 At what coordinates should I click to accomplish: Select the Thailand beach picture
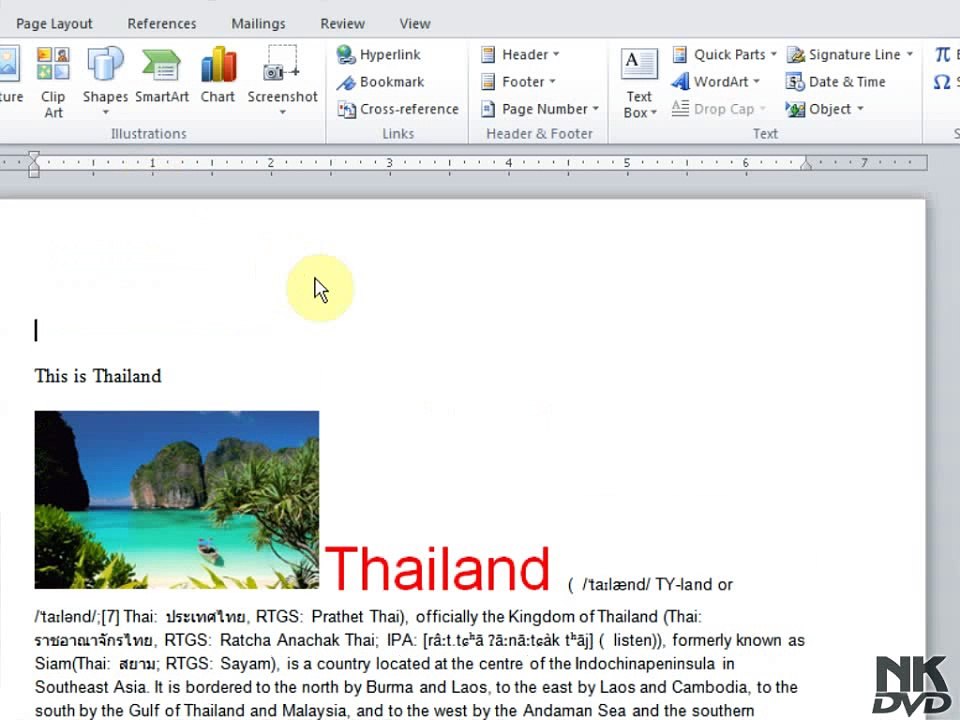pos(177,500)
